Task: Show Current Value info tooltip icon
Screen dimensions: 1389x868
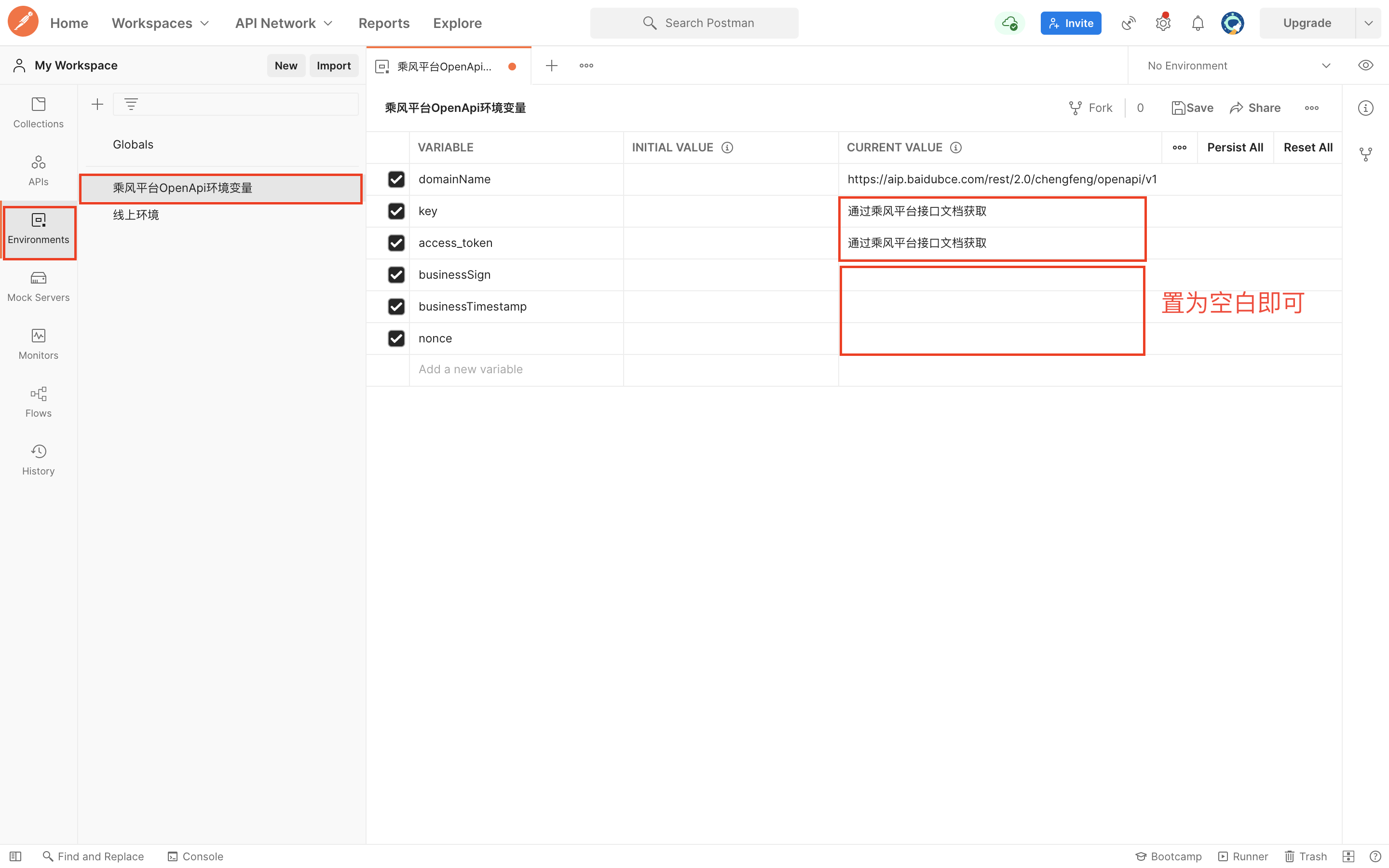Action: pyautogui.click(x=955, y=148)
